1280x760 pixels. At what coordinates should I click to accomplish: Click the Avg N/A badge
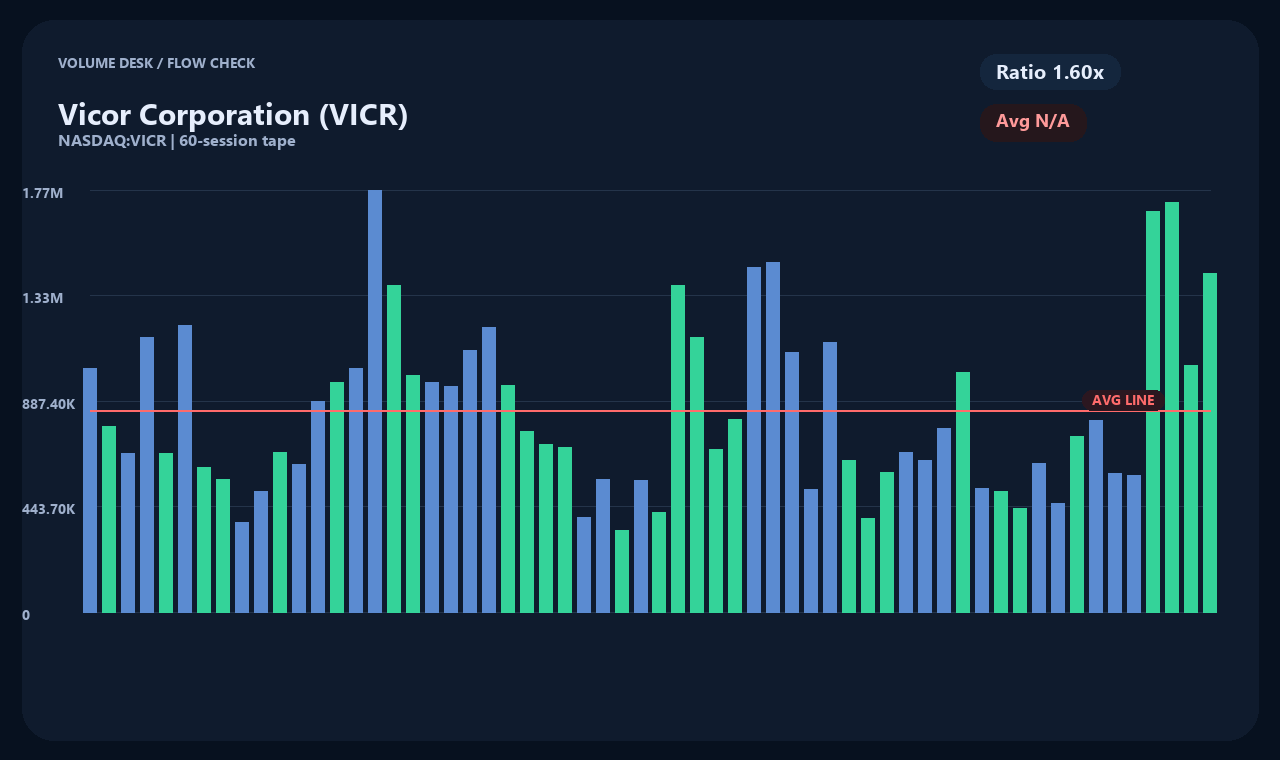tap(1033, 122)
